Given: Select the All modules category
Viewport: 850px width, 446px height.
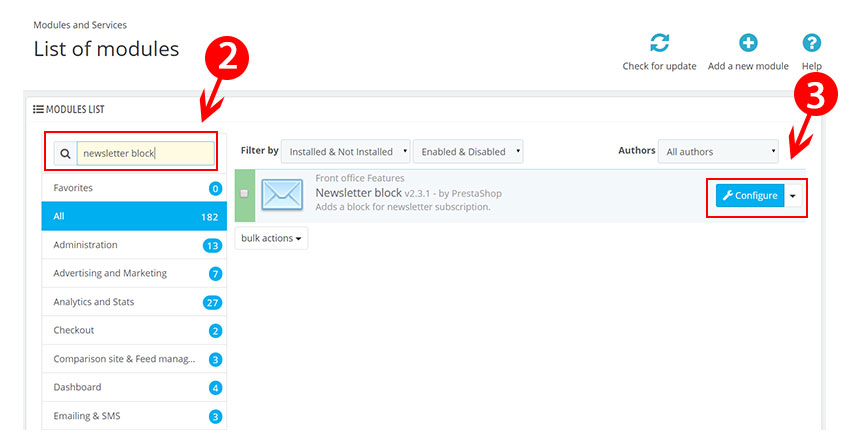Looking at the screenshot, I should (x=134, y=216).
